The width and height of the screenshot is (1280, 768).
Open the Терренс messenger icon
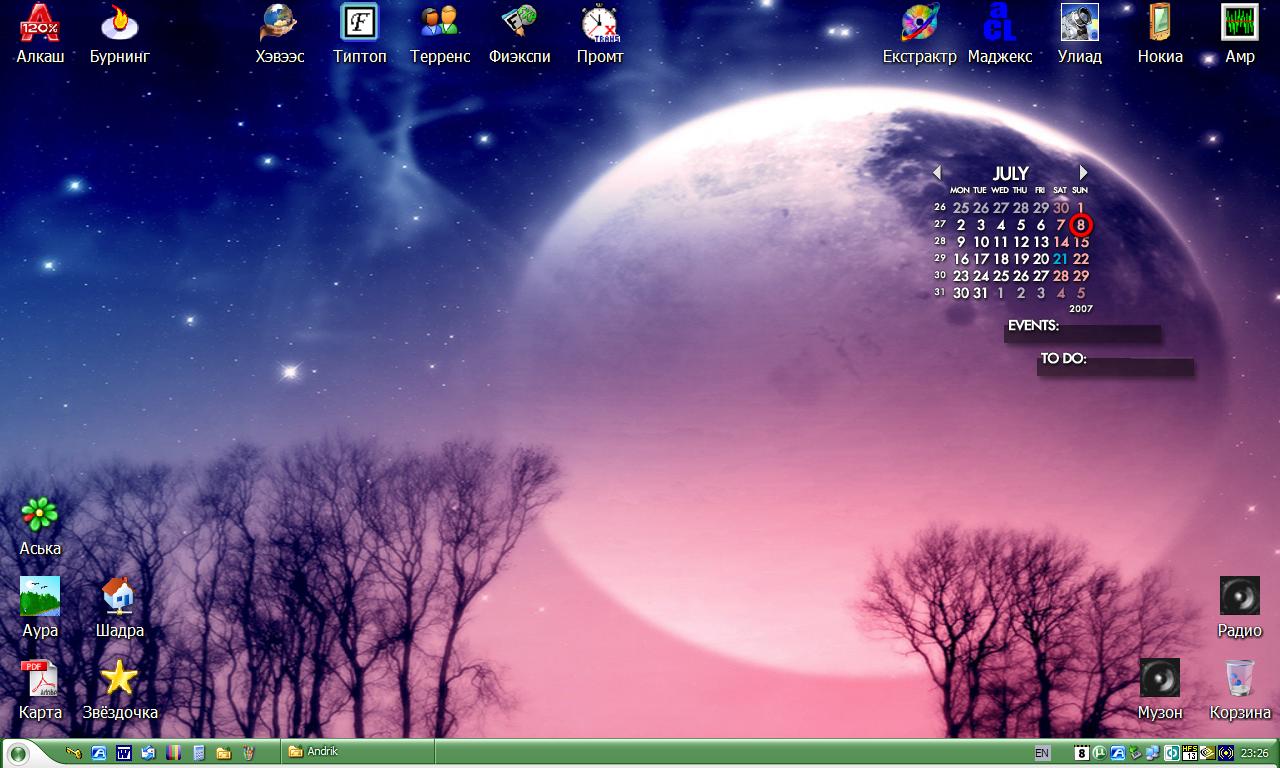[440, 33]
